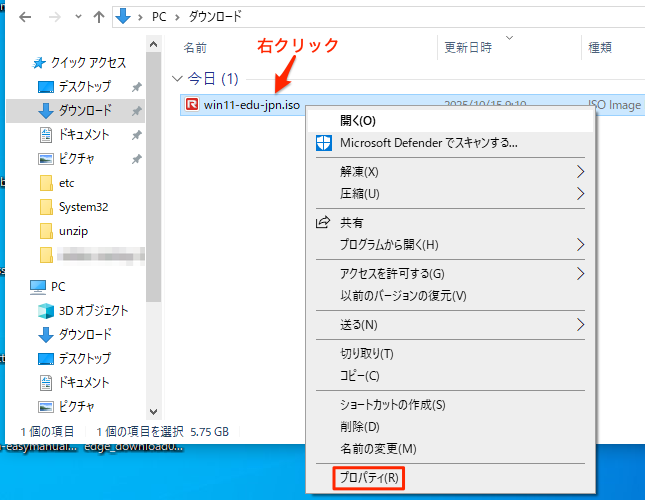Viewport: 645px width, 500px height.
Task: Click the 3D オブジェクト cube icon
Action: 45,310
